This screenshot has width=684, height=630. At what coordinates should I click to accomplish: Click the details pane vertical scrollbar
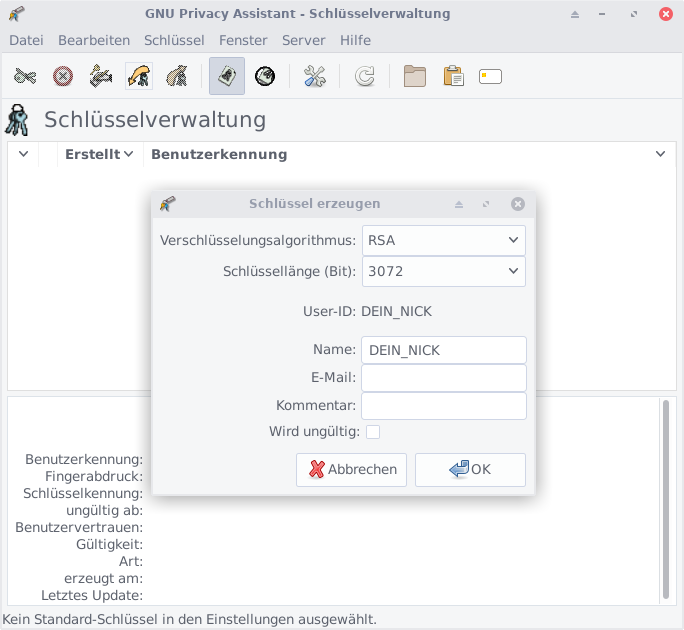tap(666, 500)
